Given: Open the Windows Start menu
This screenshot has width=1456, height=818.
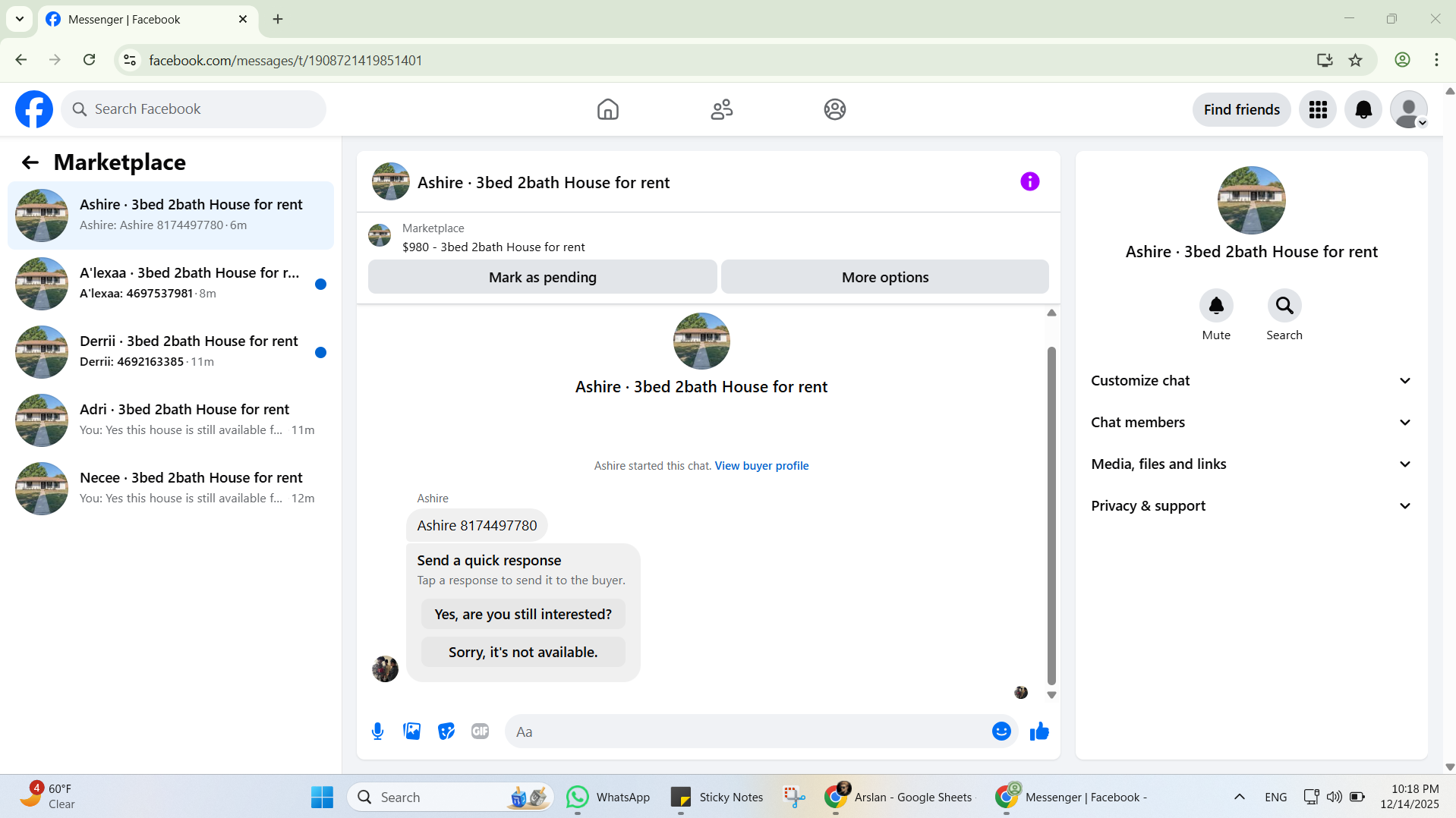Looking at the screenshot, I should click(x=322, y=797).
